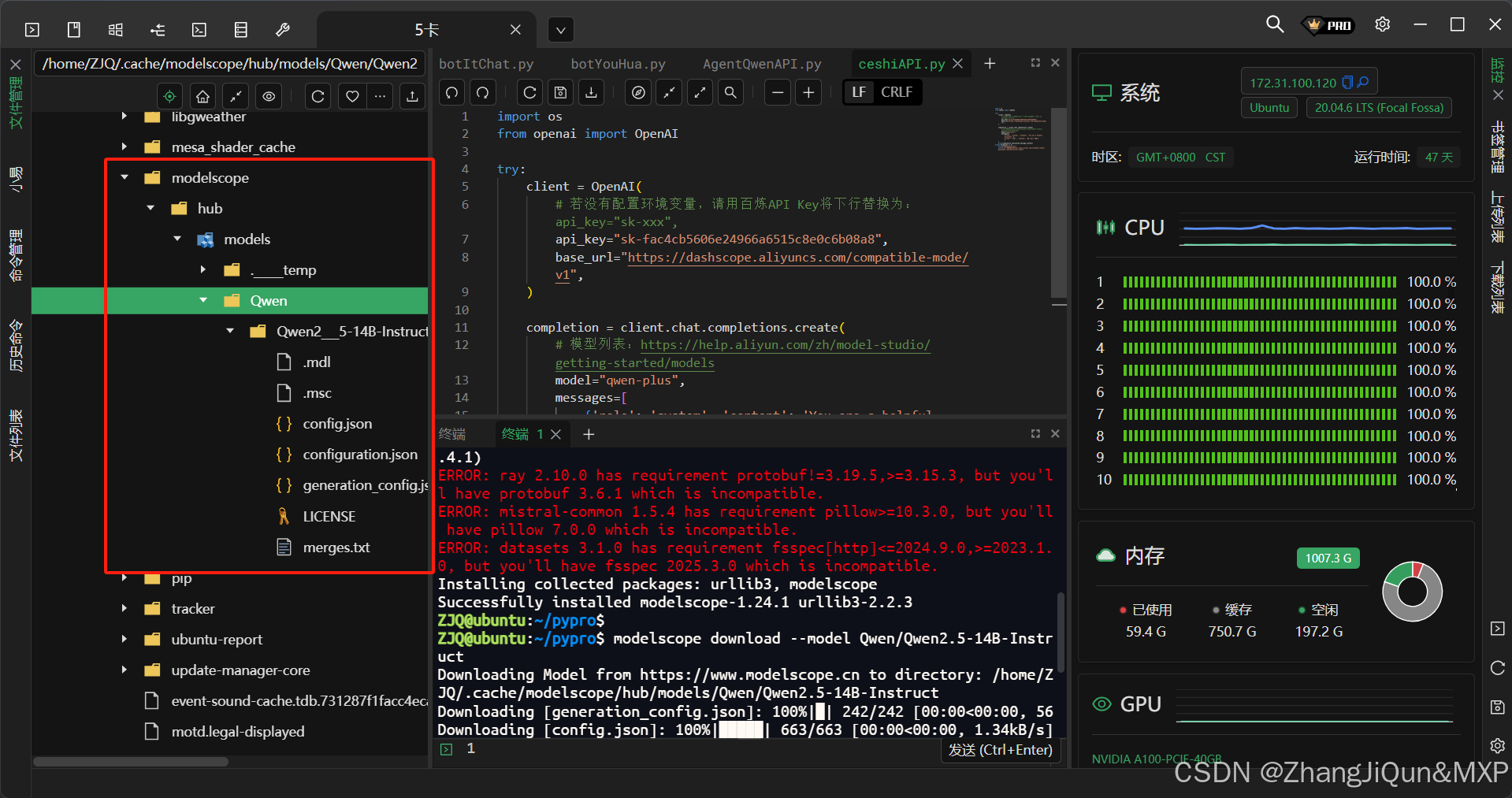Click the locate current directory target icon
This screenshot has height=798, width=1512.
[169, 96]
